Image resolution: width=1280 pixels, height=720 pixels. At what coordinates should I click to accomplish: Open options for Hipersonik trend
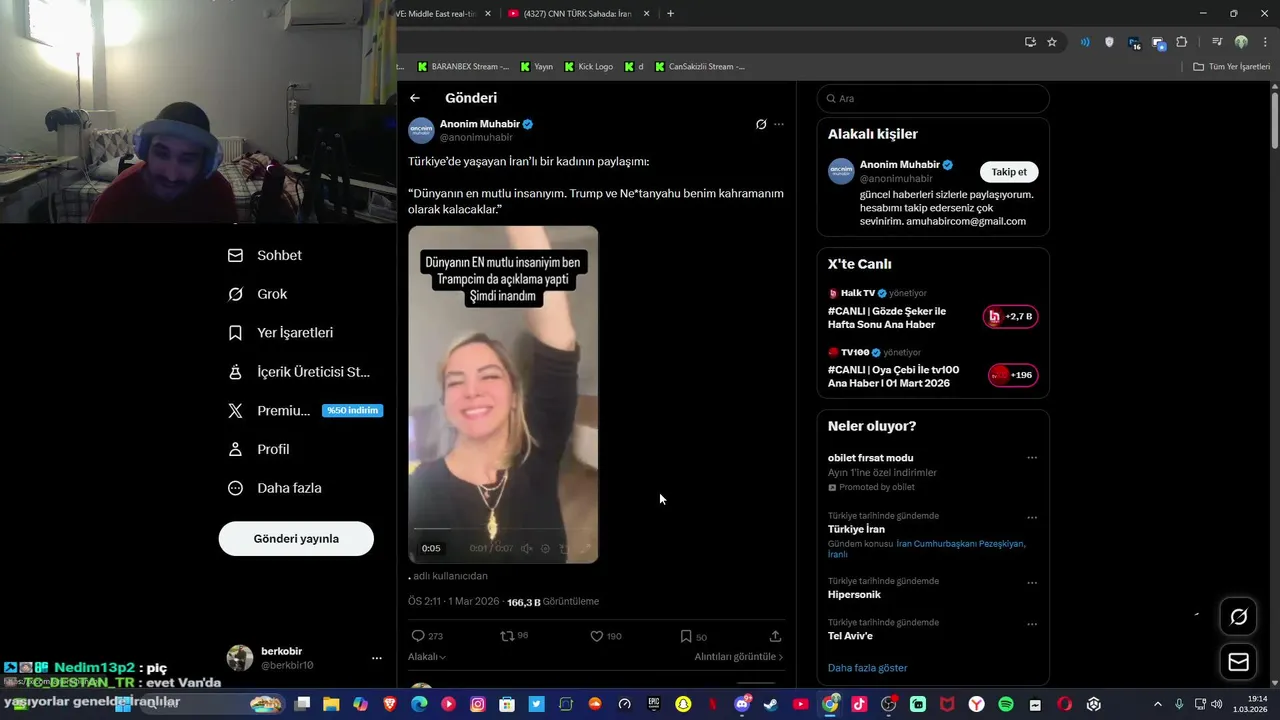point(1032,583)
